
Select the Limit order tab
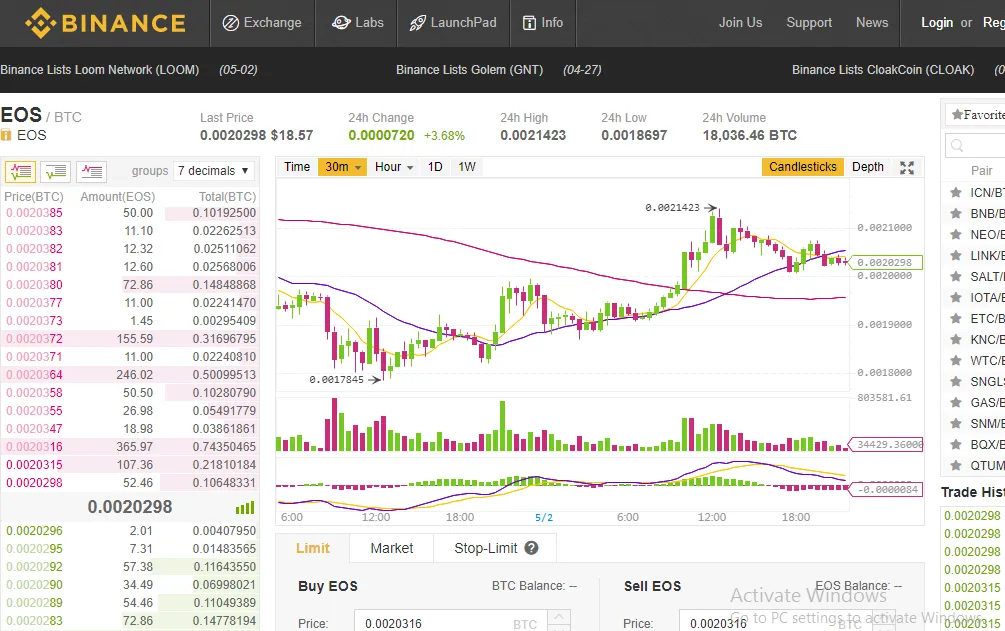click(x=313, y=548)
